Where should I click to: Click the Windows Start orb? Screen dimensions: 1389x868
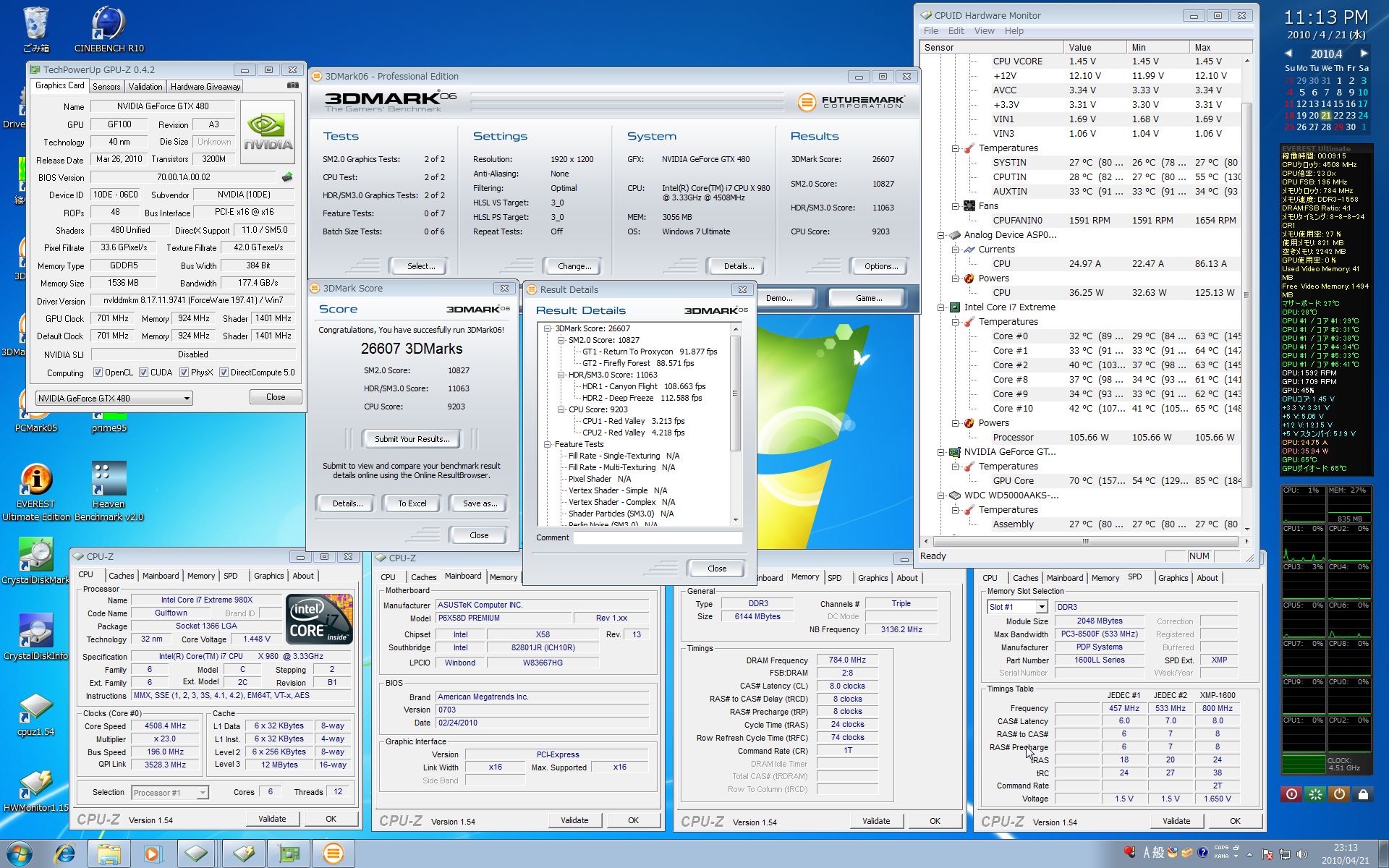tap(20, 854)
